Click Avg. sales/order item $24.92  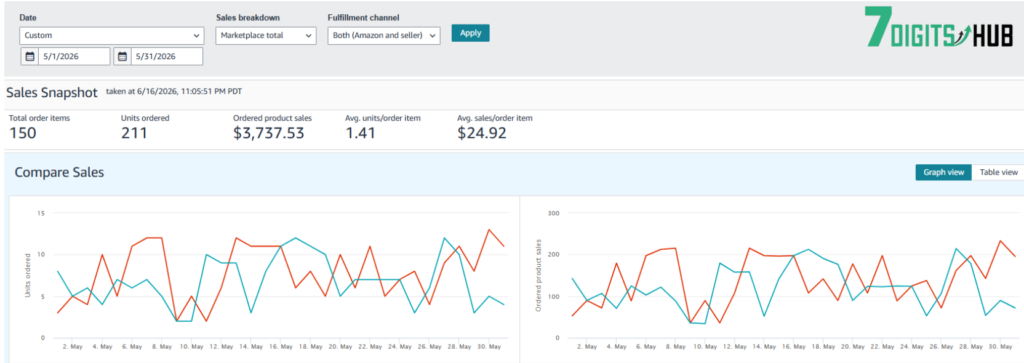481,133
